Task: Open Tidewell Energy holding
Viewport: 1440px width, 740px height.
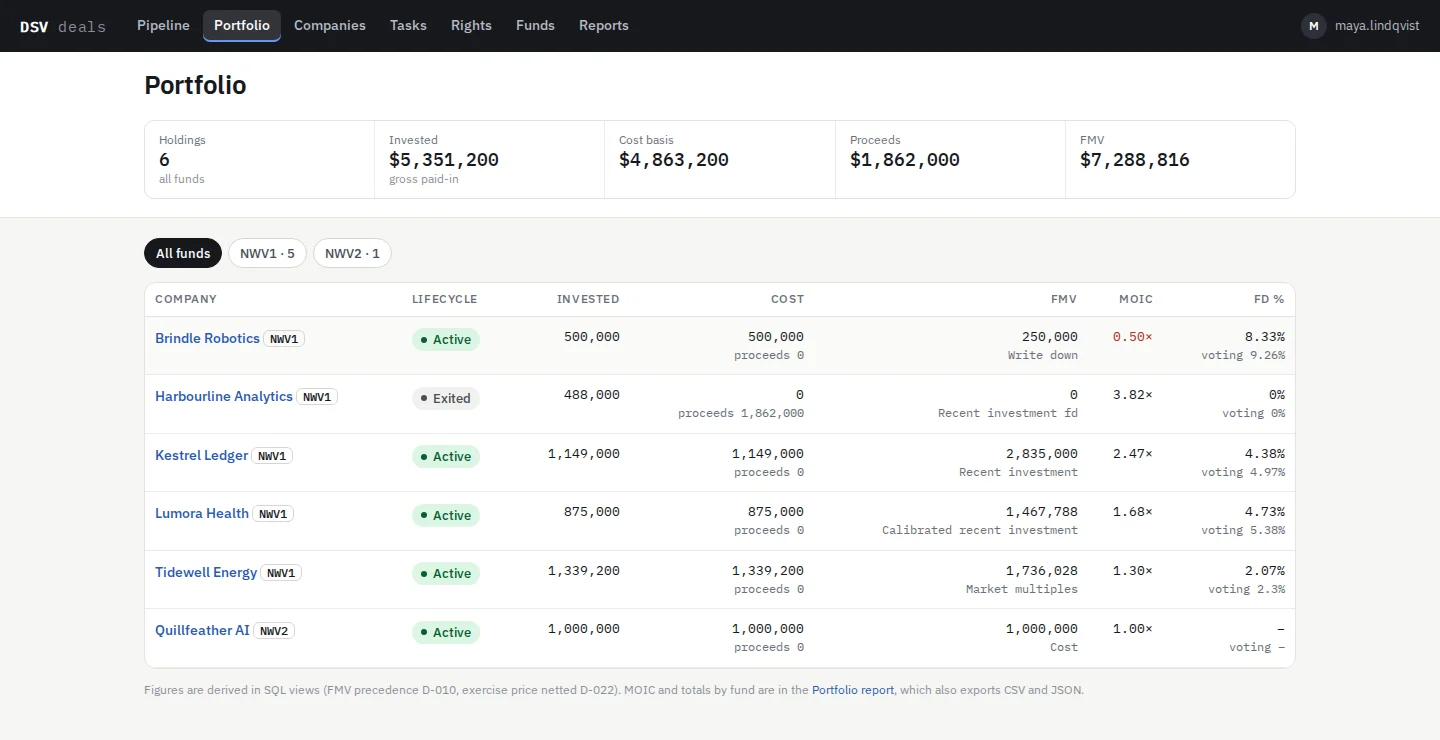Action: click(x=206, y=572)
